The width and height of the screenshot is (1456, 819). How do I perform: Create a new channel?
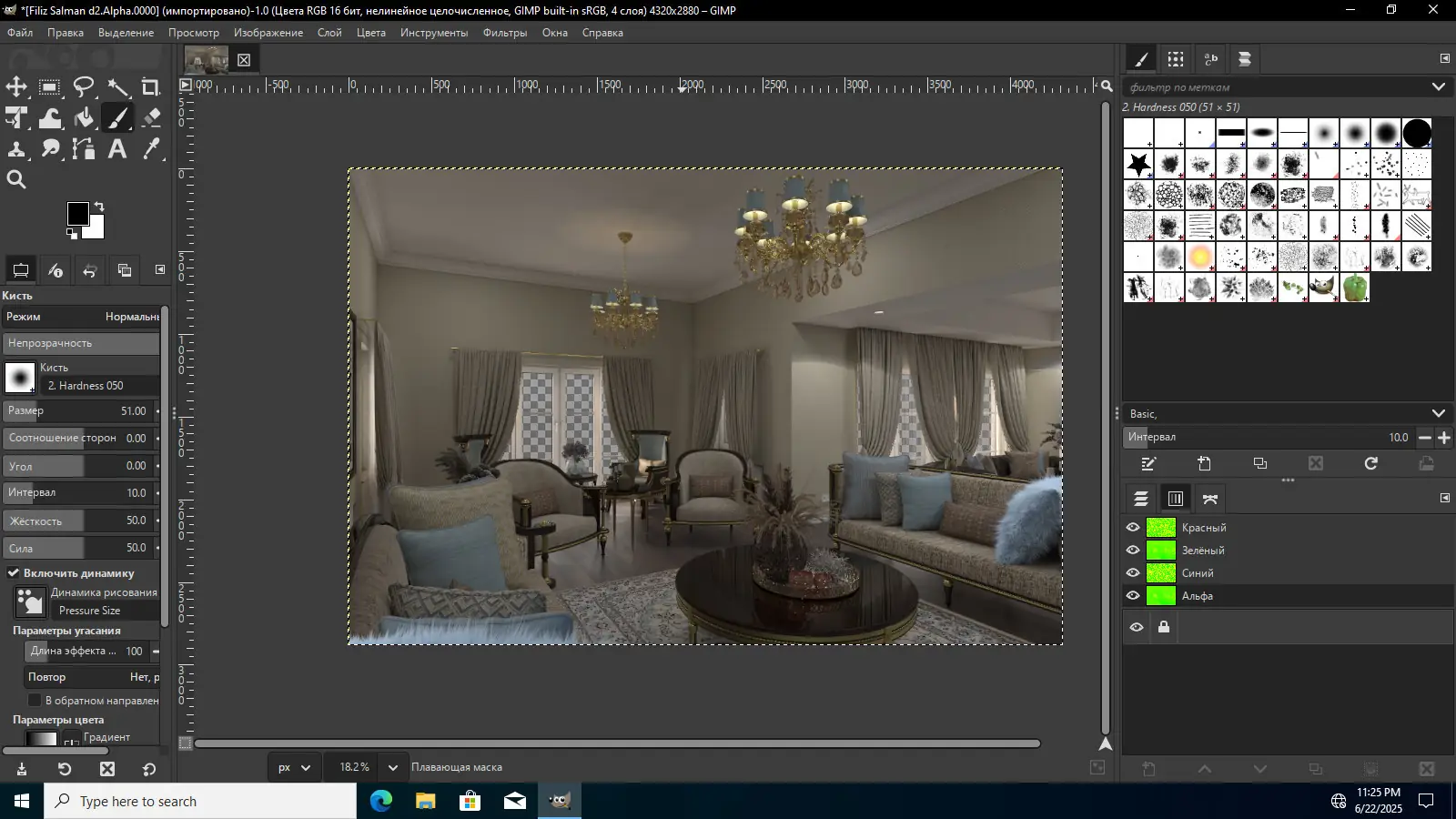pos(1148,770)
